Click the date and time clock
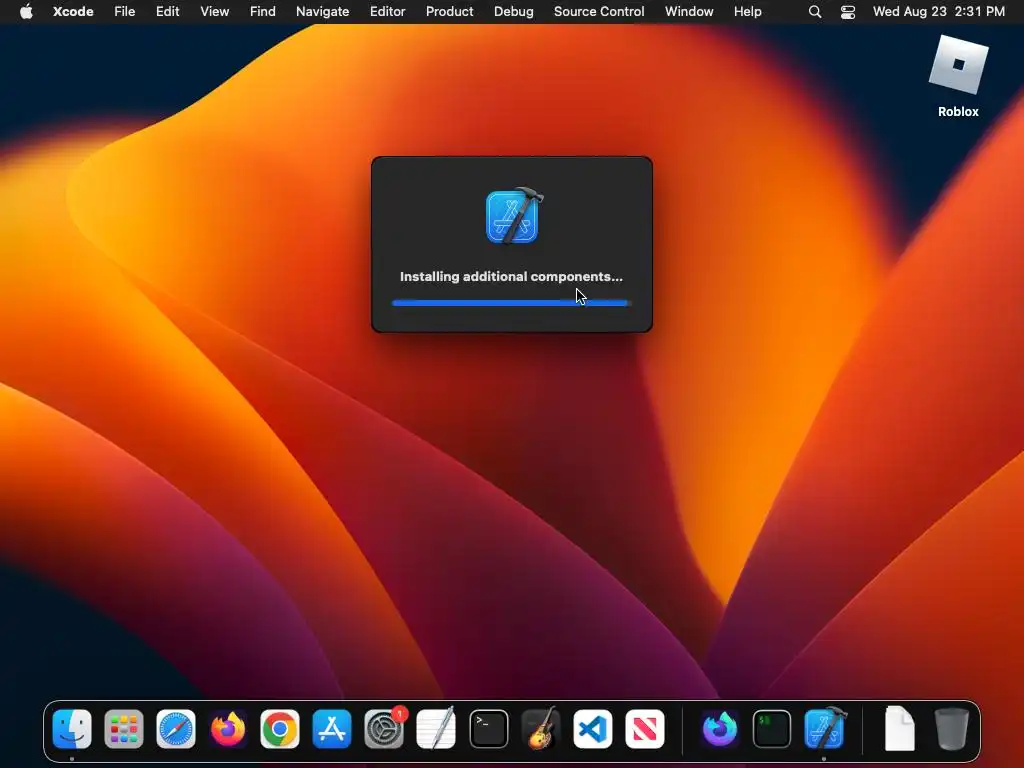Screen dimensions: 1024x768 (x=938, y=11)
